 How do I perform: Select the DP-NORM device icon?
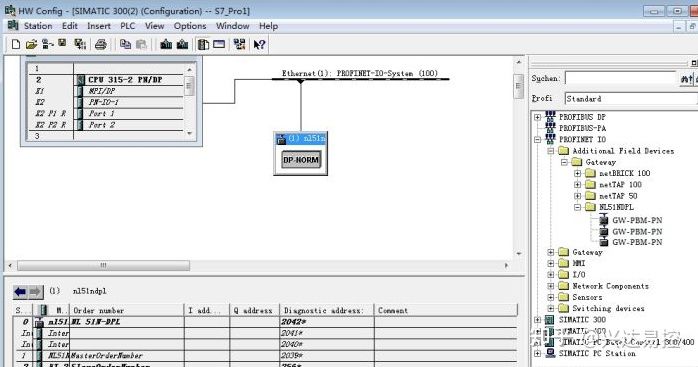click(301, 160)
